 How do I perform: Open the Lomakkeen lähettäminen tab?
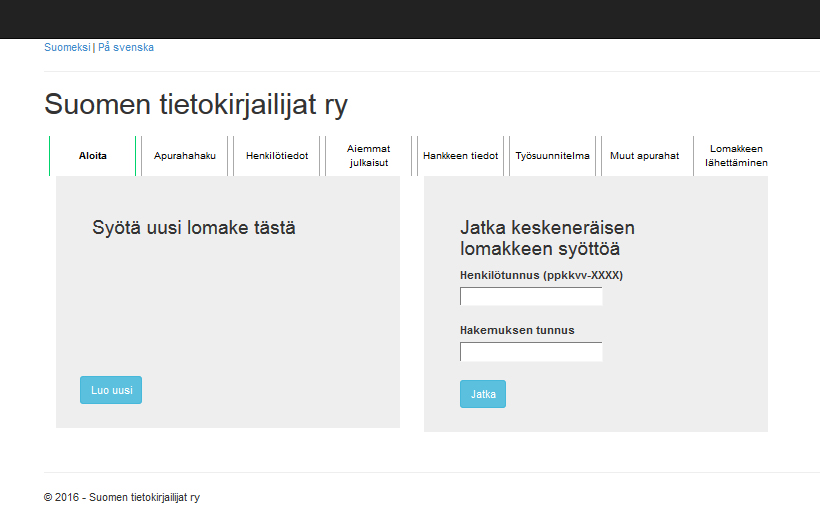[736, 156]
